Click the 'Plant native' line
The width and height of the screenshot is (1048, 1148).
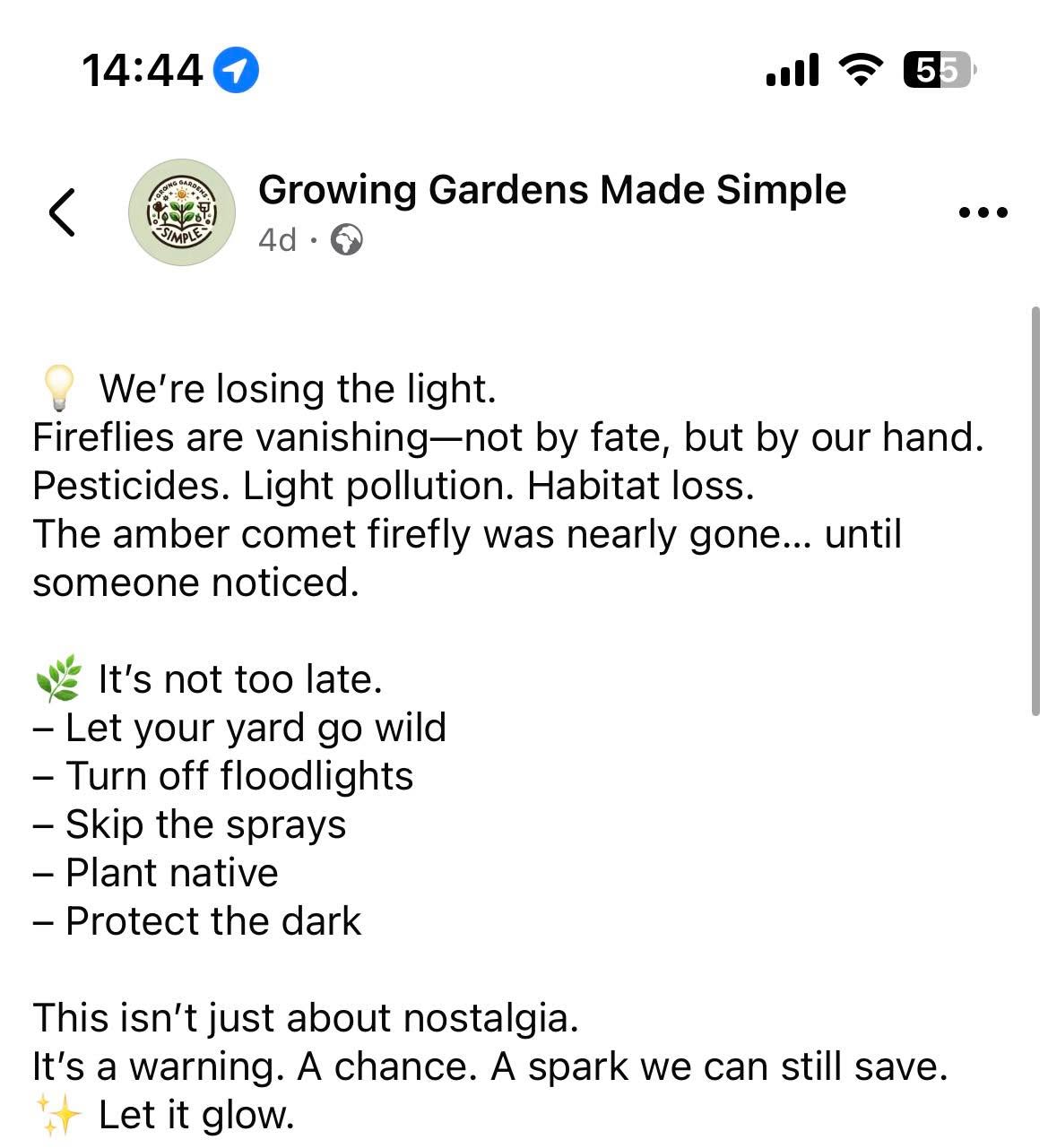point(156,873)
